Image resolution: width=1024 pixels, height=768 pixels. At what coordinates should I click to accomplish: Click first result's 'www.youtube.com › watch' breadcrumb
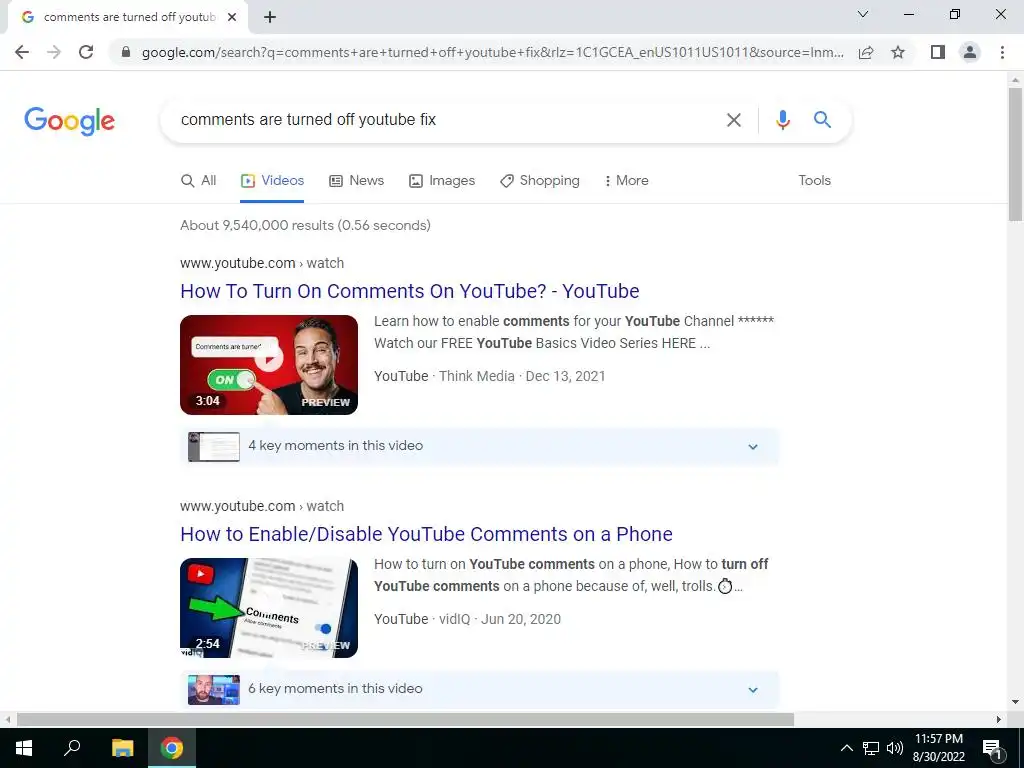pyautogui.click(x=262, y=263)
